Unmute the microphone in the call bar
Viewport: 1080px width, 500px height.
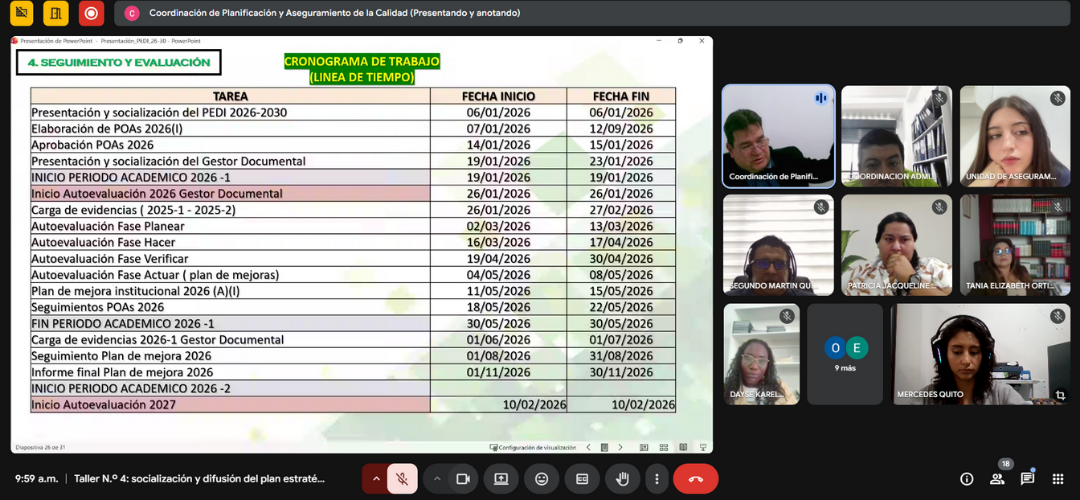pos(401,479)
